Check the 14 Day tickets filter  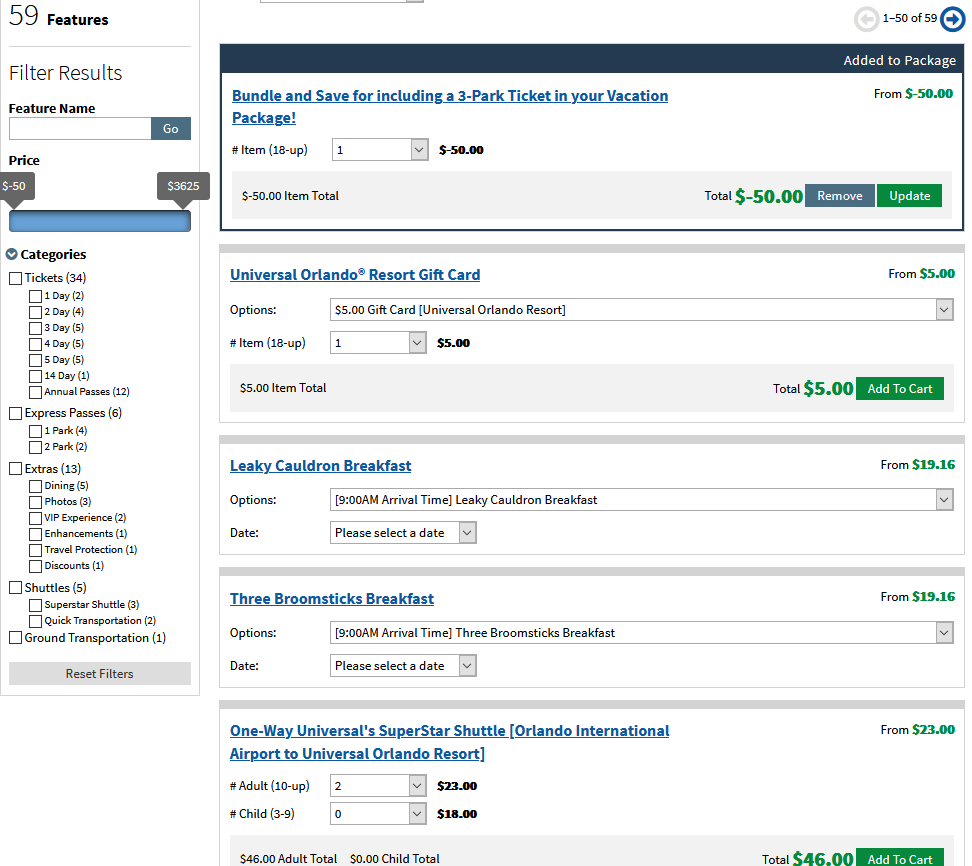tap(35, 376)
